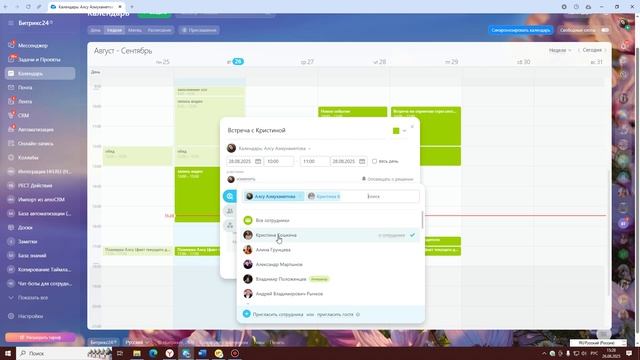
Task: Select Алина Грунцева in the list
Action: [330, 250]
